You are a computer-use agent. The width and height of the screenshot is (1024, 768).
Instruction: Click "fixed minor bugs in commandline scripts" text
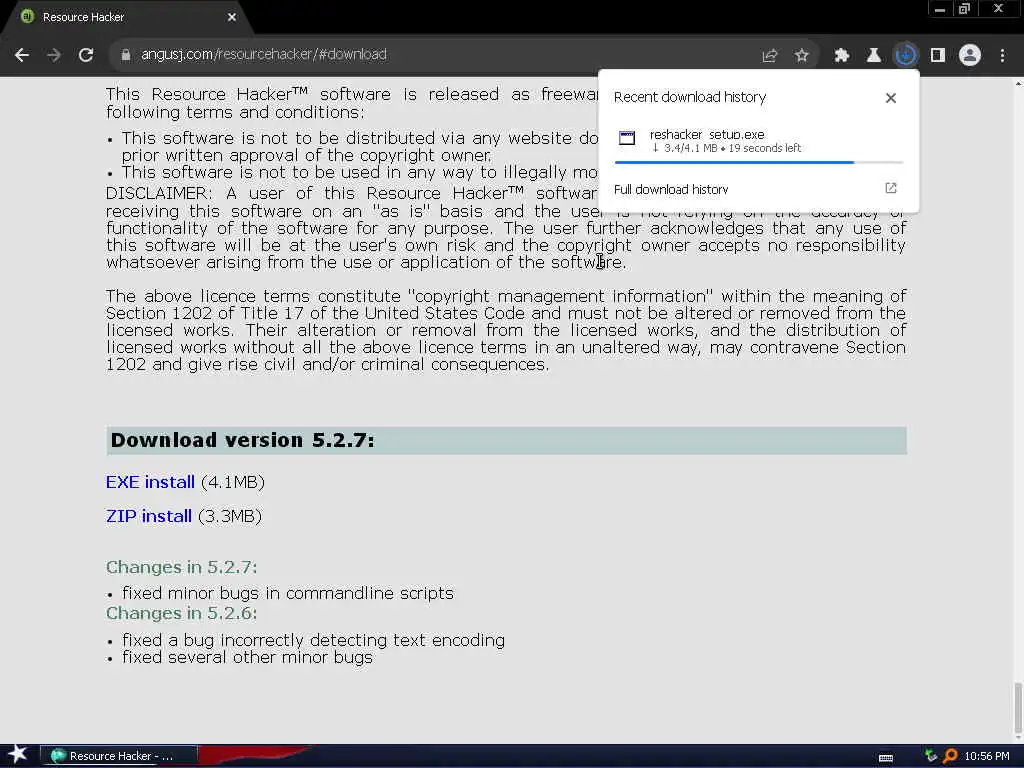tap(287, 593)
